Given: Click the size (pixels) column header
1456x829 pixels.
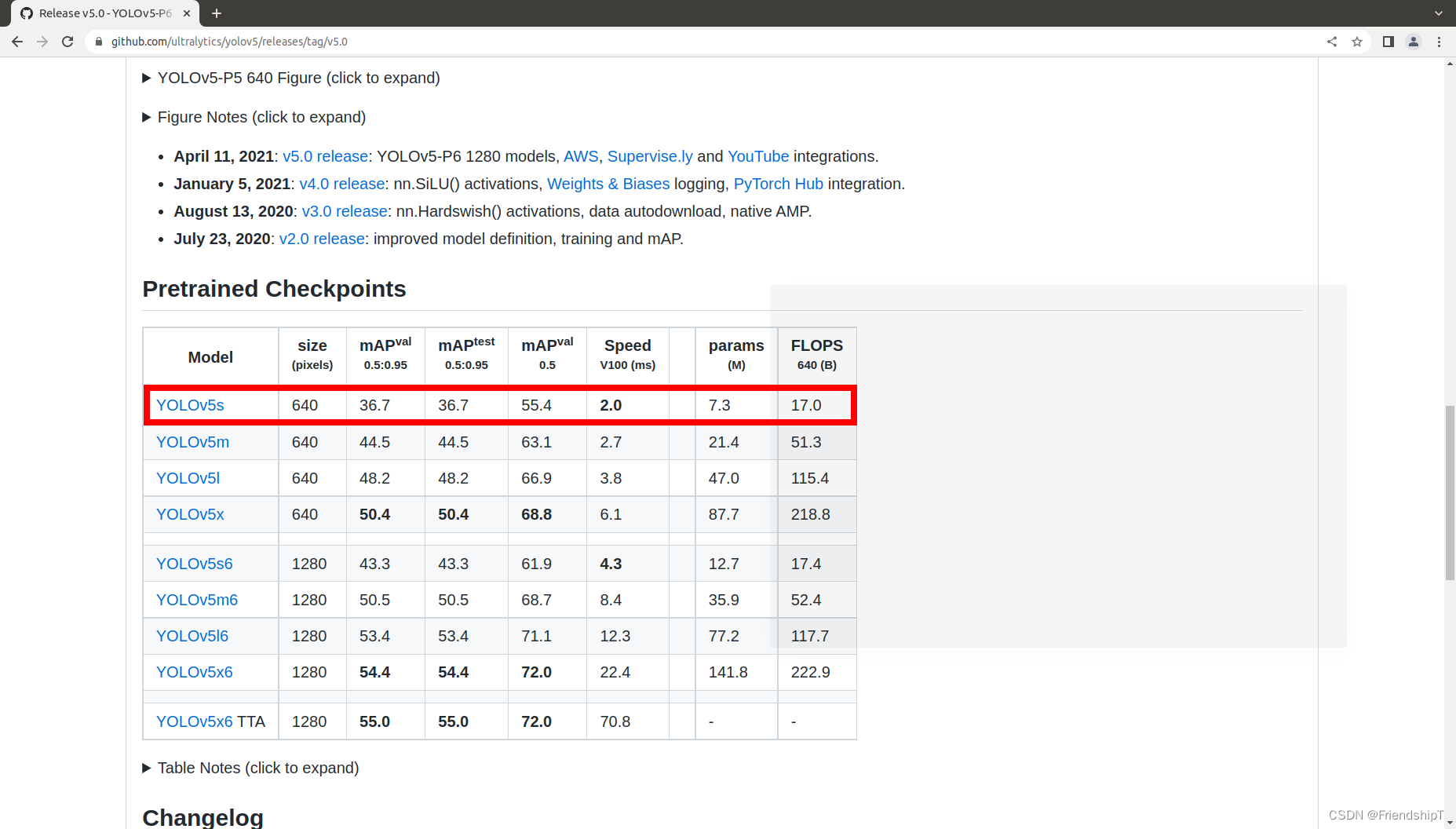Looking at the screenshot, I should coord(312,355).
